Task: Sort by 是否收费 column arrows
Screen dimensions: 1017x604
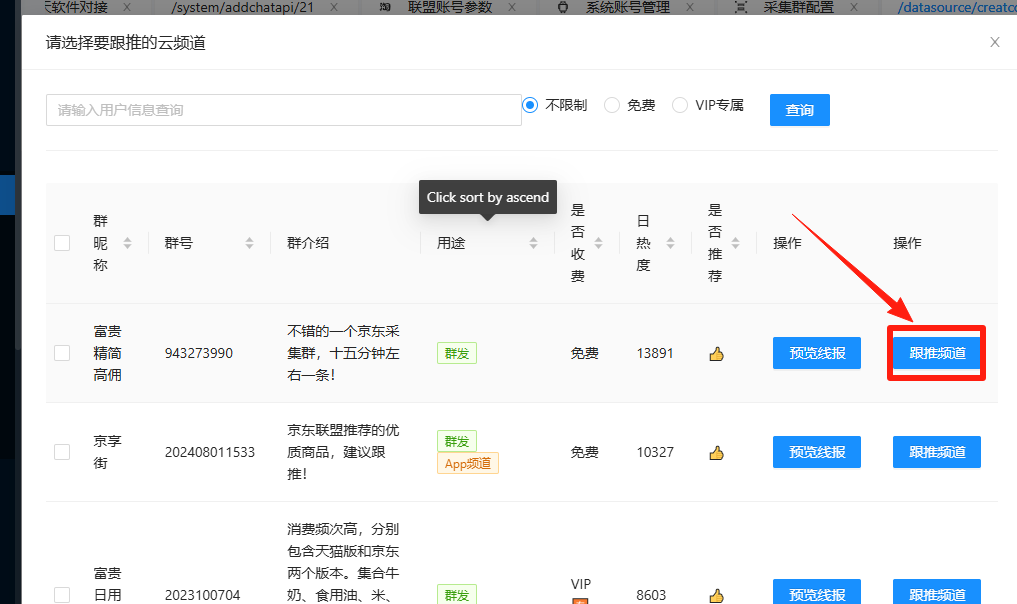Action: pyautogui.click(x=598, y=243)
